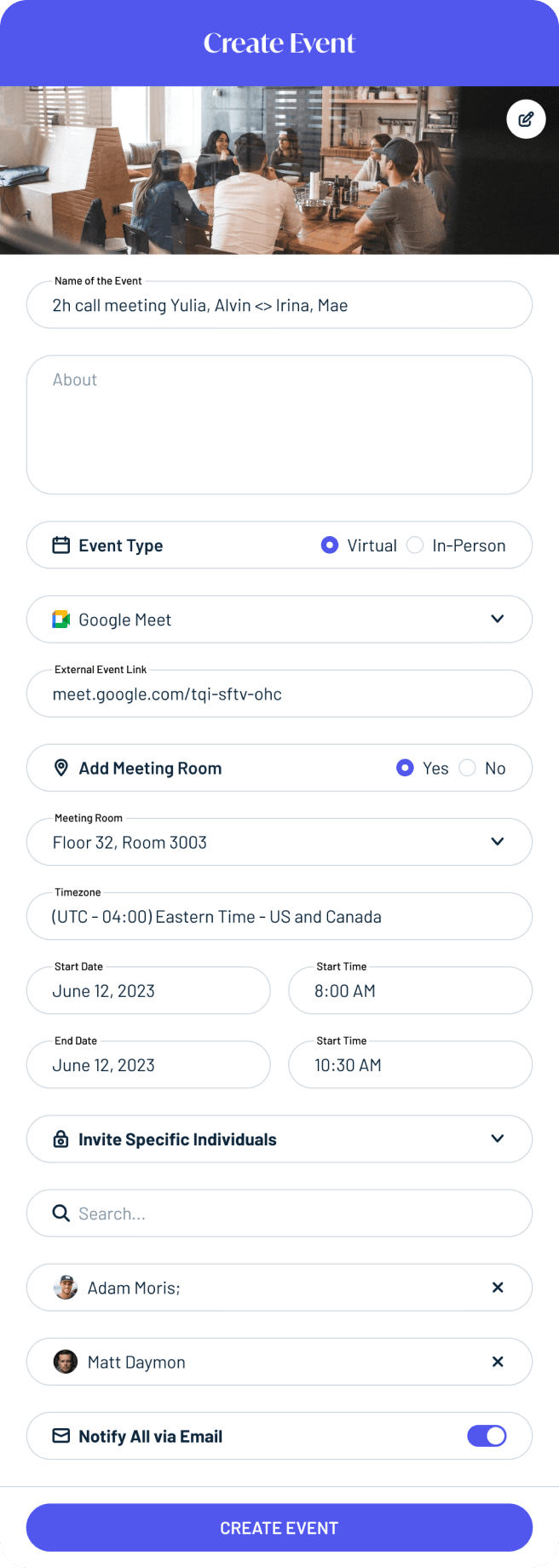559x1568 pixels.
Task: Click the Name of the Event field
Action: [x=279, y=306]
